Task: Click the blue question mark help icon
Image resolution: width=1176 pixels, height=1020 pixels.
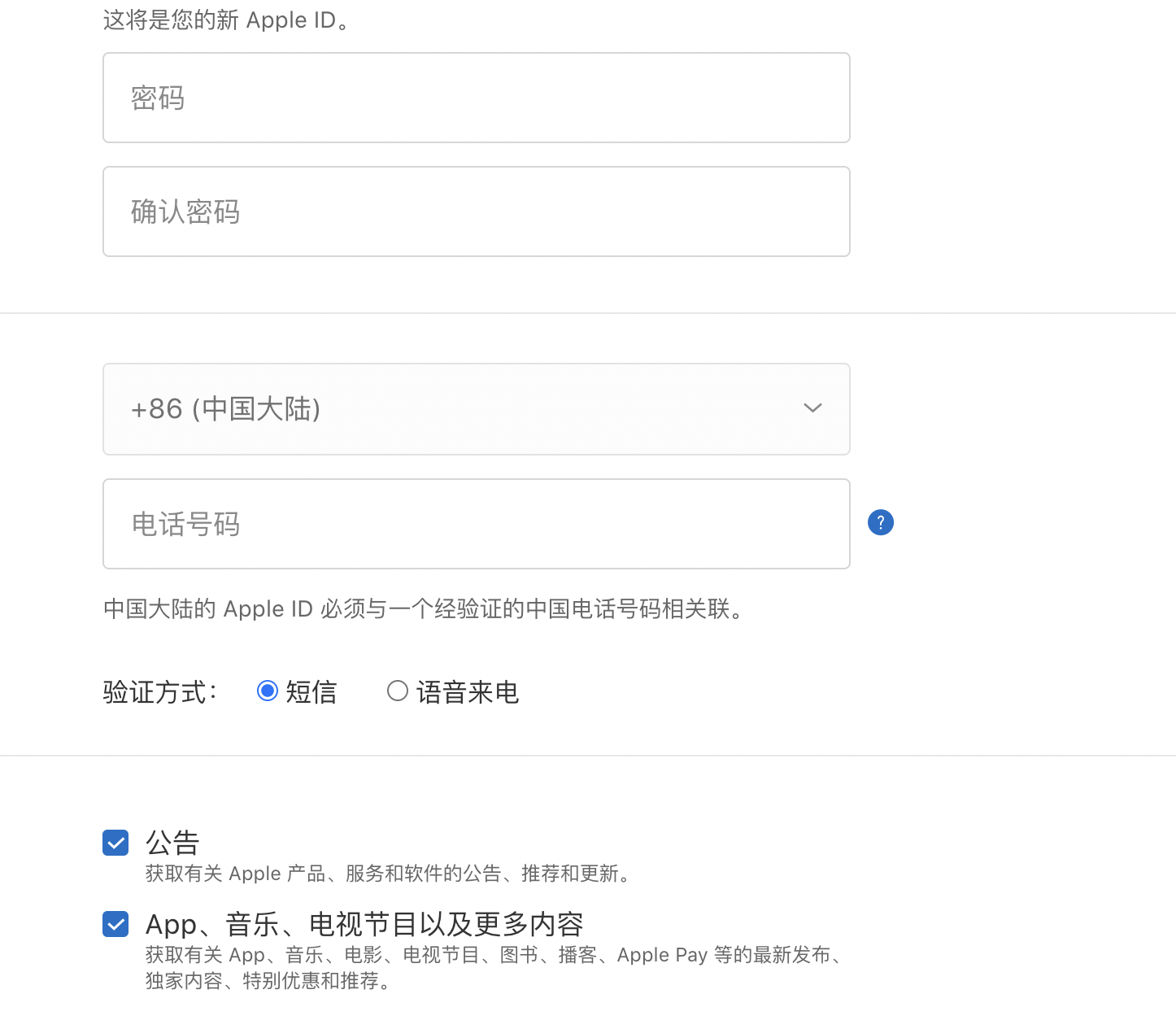Action: coord(881,522)
